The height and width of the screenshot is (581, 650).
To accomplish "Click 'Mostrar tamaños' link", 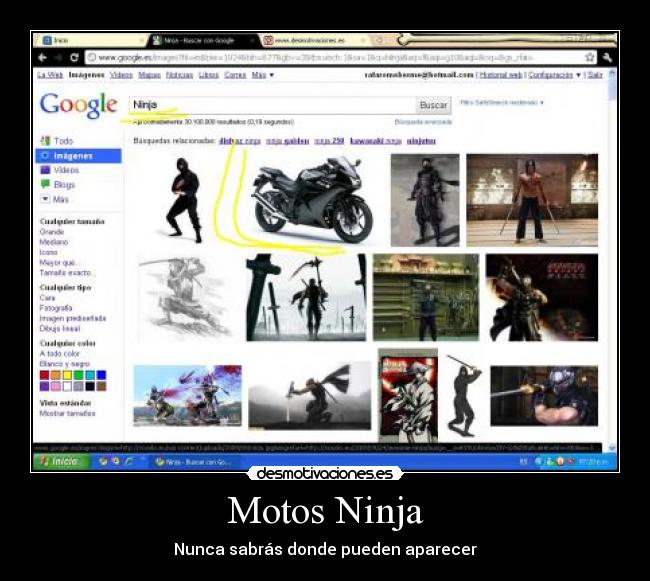I will tap(67, 414).
